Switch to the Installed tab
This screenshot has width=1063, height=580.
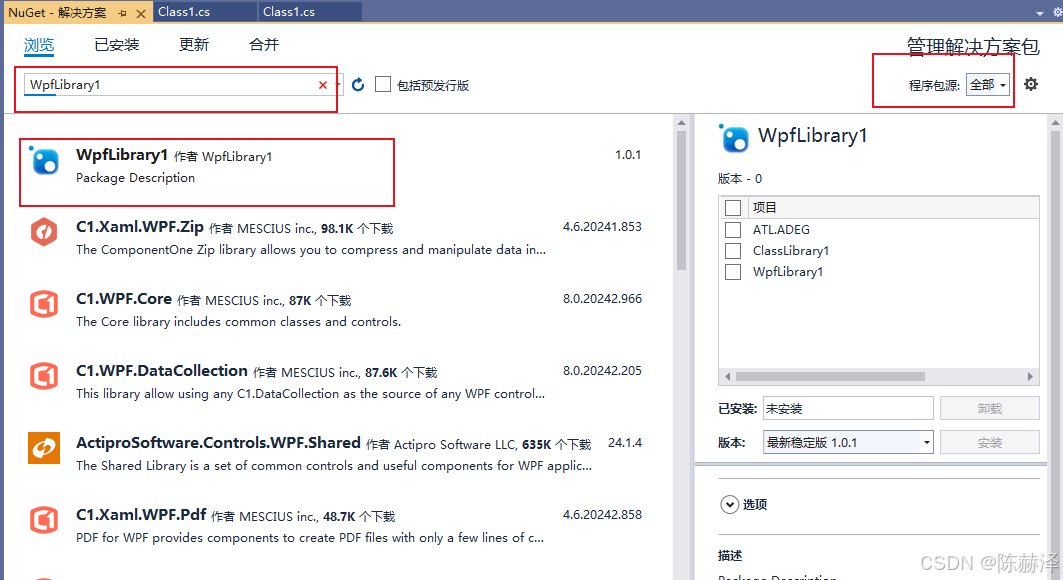click(117, 45)
